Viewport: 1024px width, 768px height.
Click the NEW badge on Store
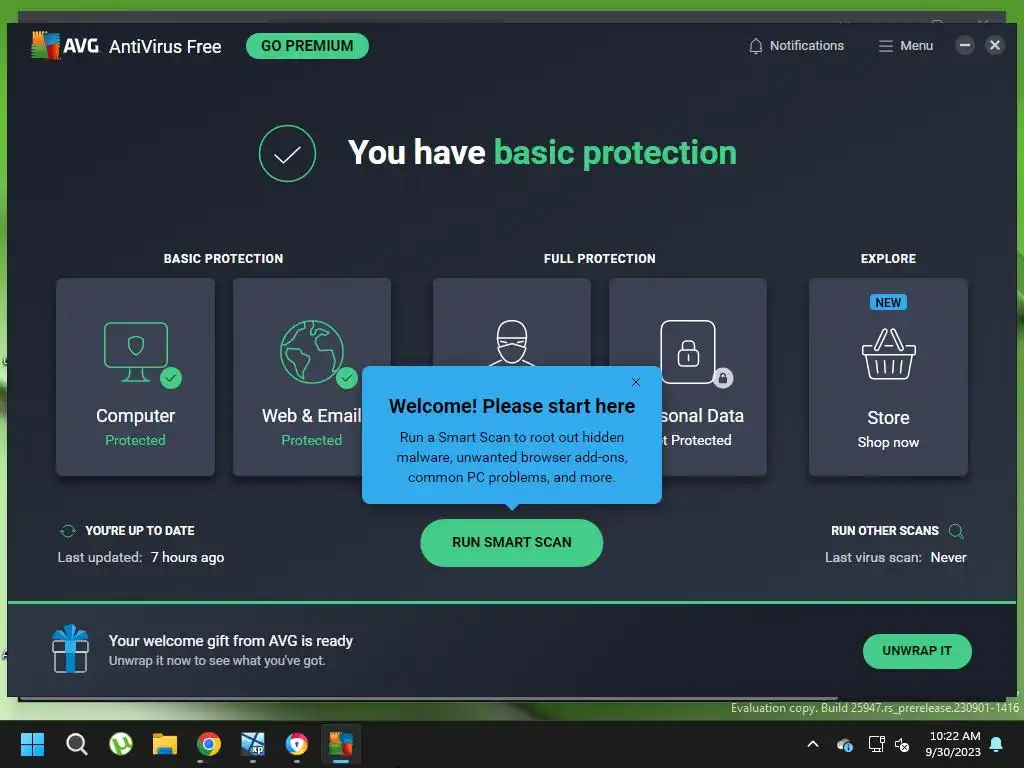[888, 302]
